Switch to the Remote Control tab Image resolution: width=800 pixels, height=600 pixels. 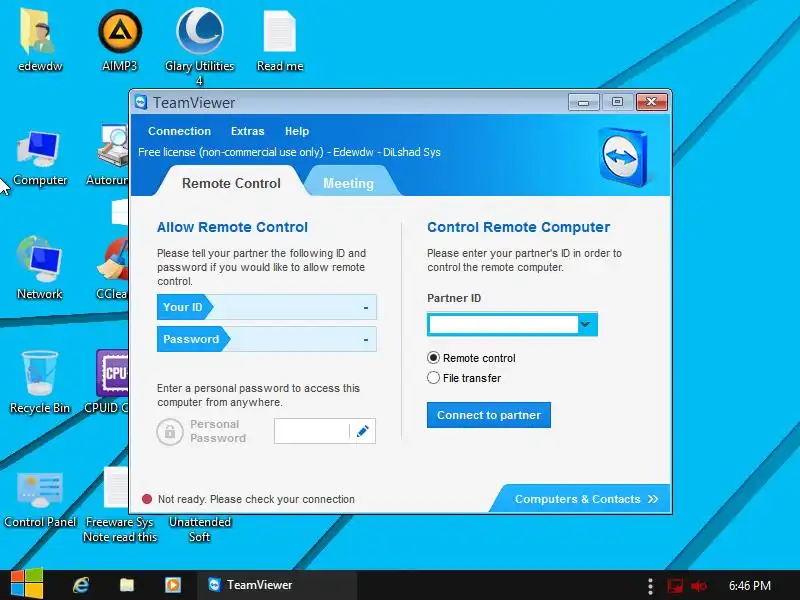coord(231,183)
